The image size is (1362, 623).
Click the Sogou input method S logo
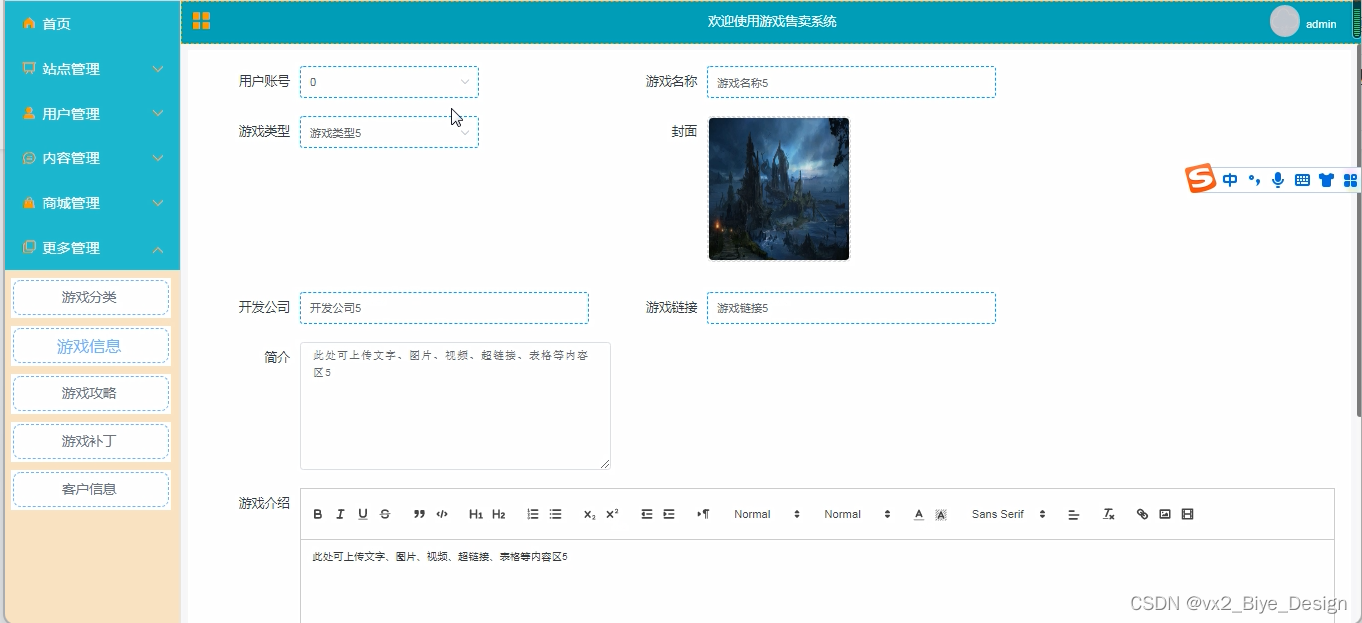[1200, 179]
